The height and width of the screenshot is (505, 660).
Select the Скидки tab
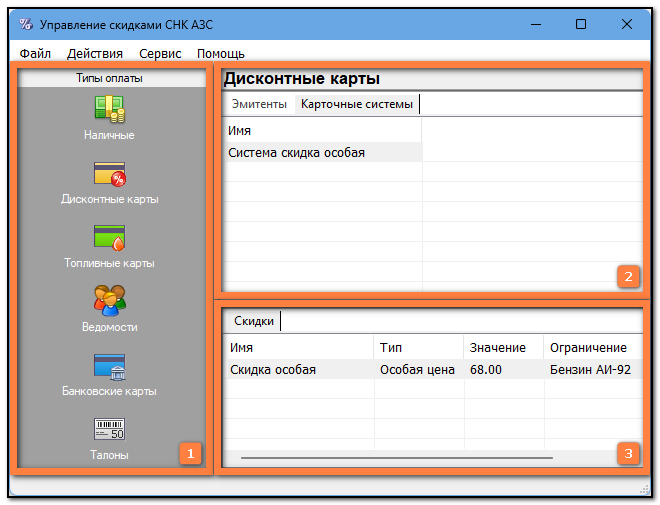(x=254, y=321)
